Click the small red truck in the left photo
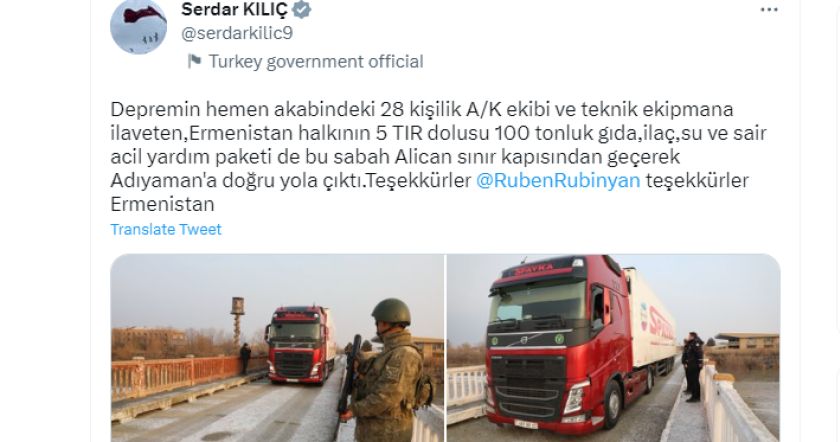Viewport: 840px width, 442px height. [x=300, y=345]
